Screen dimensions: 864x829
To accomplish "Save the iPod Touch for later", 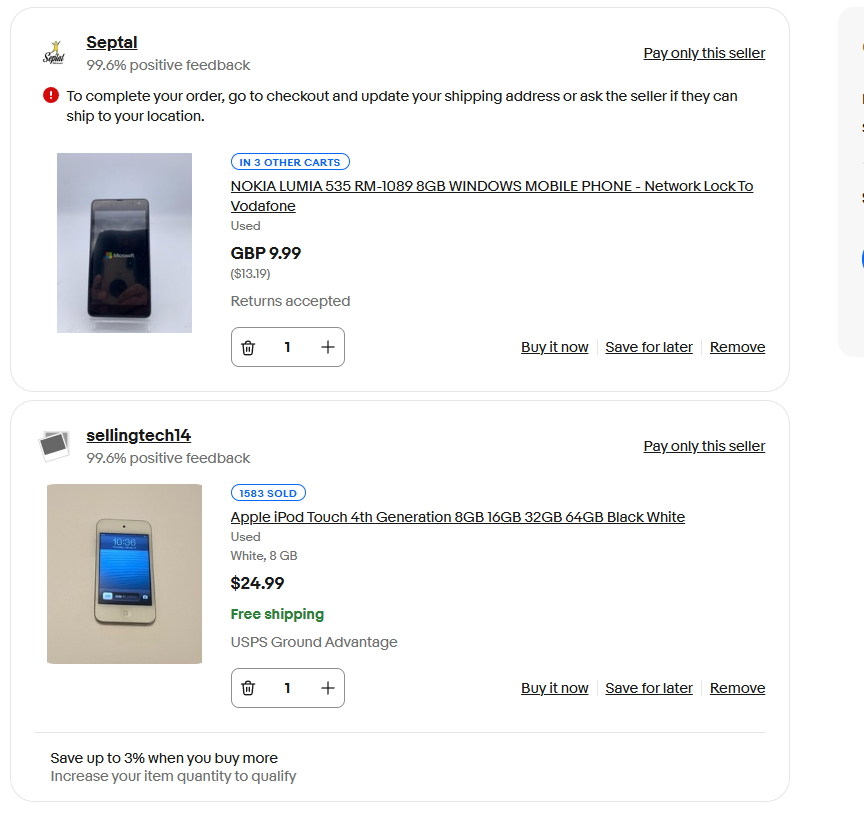I will [649, 688].
